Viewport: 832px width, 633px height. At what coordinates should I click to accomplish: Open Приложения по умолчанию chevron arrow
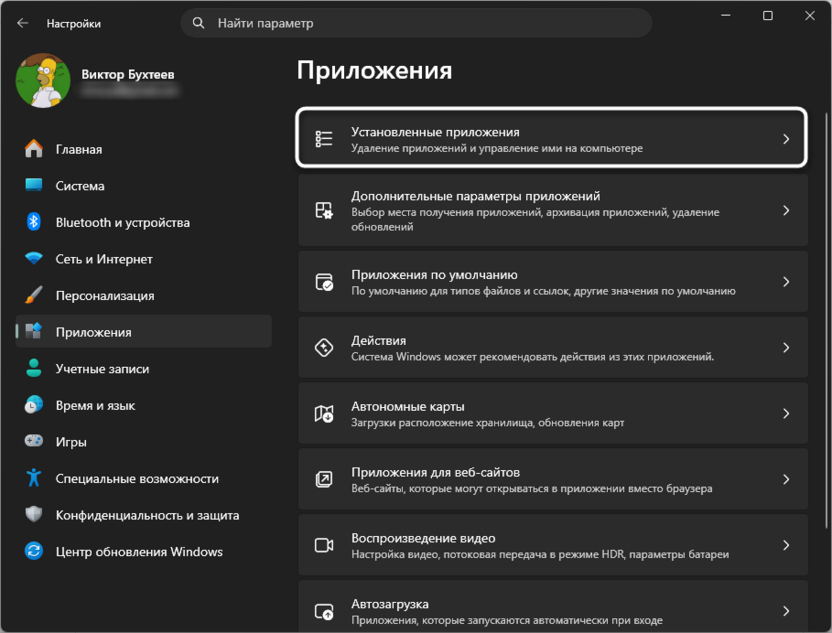click(786, 282)
